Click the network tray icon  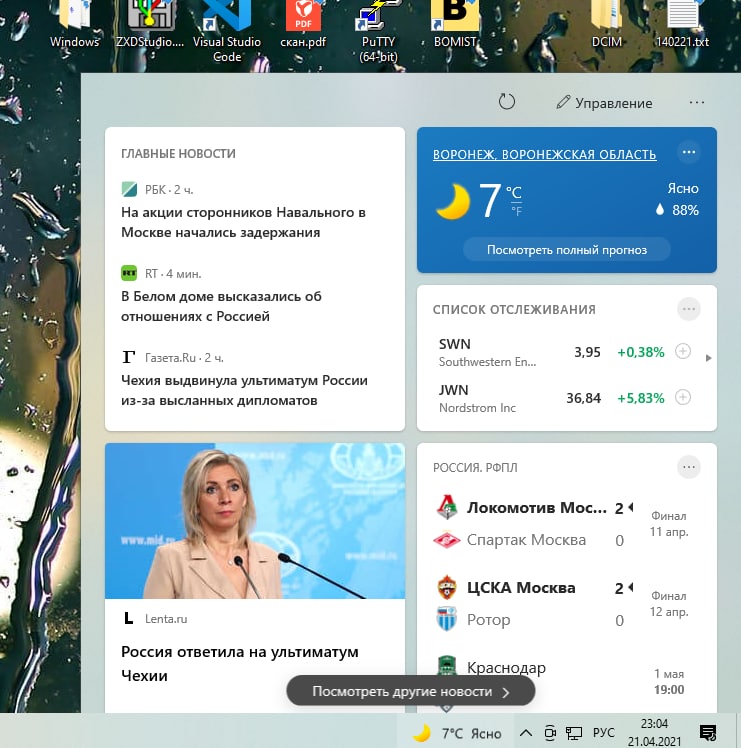tap(574, 733)
